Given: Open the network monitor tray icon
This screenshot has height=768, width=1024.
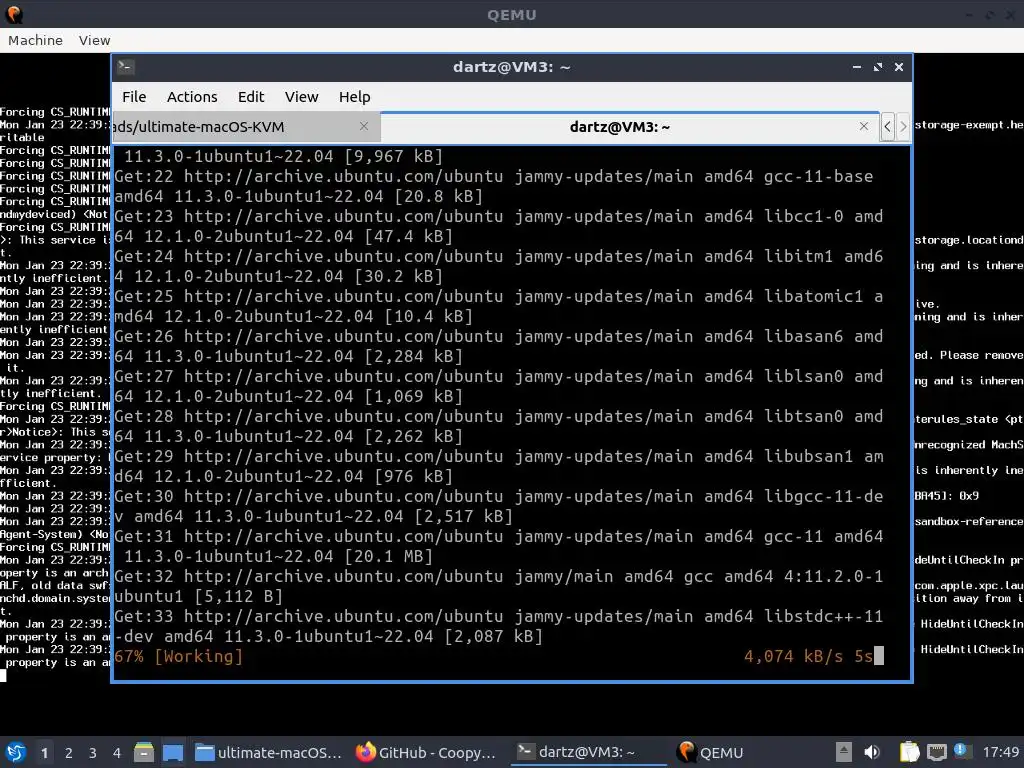Looking at the screenshot, I should pos(936,752).
